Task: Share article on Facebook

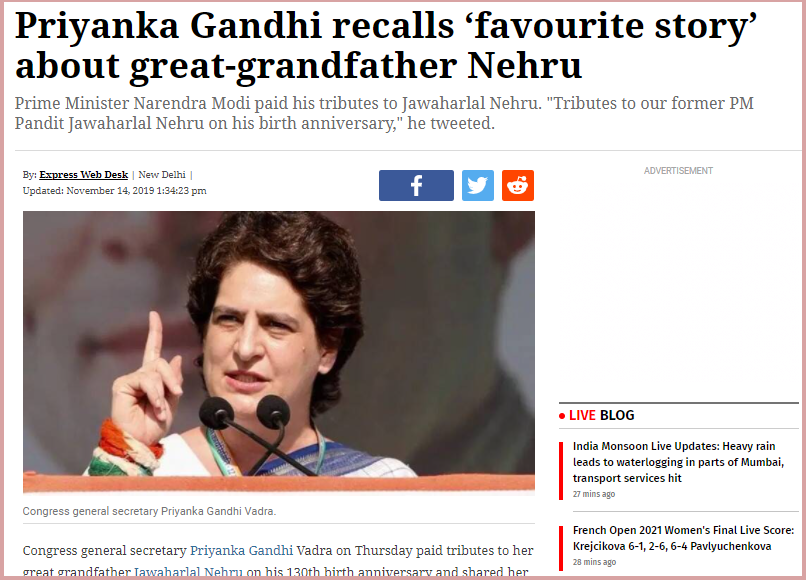Action: pos(416,185)
